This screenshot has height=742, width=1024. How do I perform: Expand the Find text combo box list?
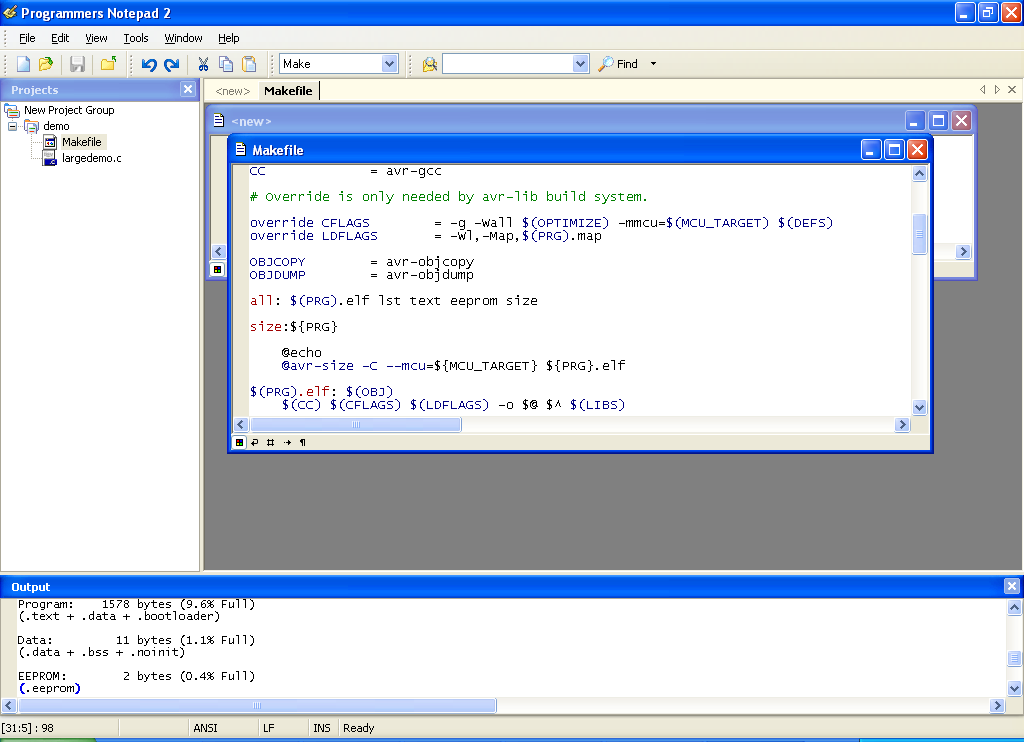coord(581,64)
